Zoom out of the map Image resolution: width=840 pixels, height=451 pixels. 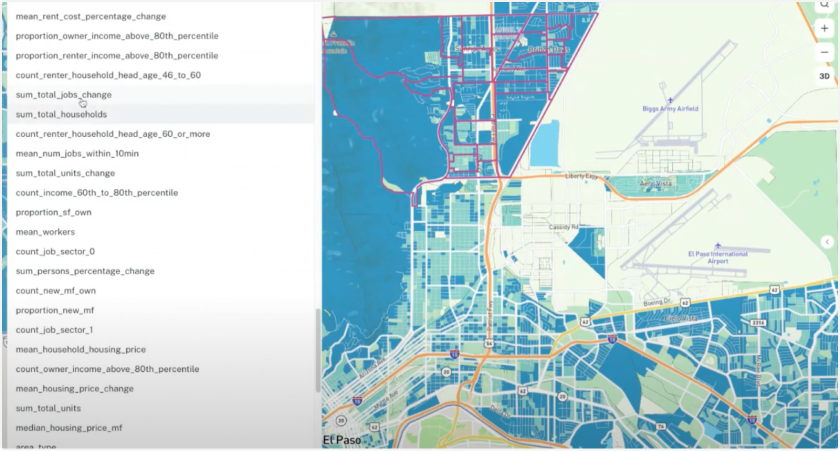tap(824, 52)
